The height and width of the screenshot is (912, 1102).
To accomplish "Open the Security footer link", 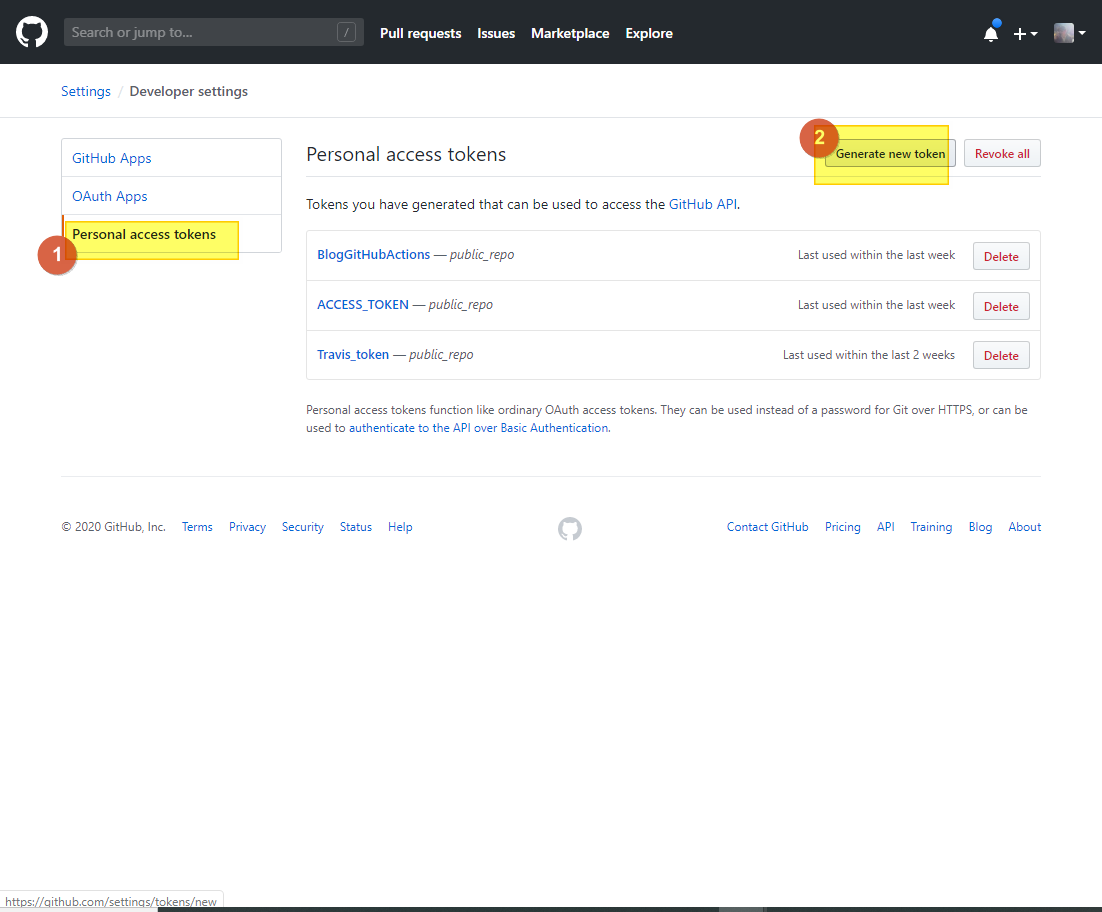I will 303,527.
